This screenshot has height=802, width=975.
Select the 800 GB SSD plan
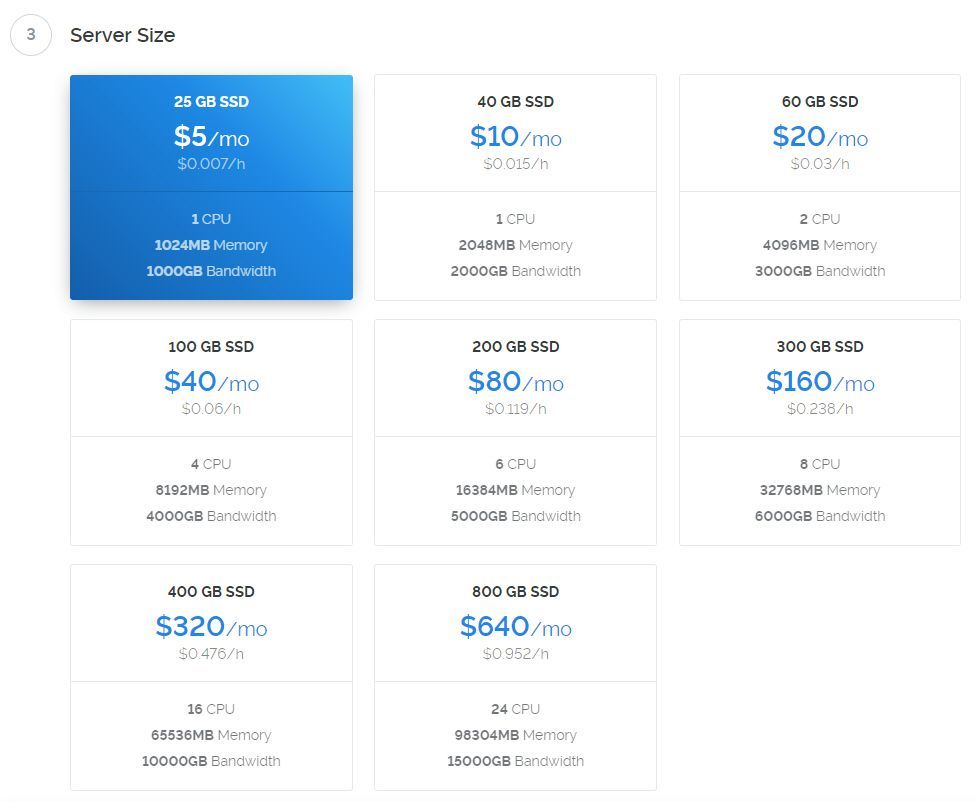coord(515,676)
